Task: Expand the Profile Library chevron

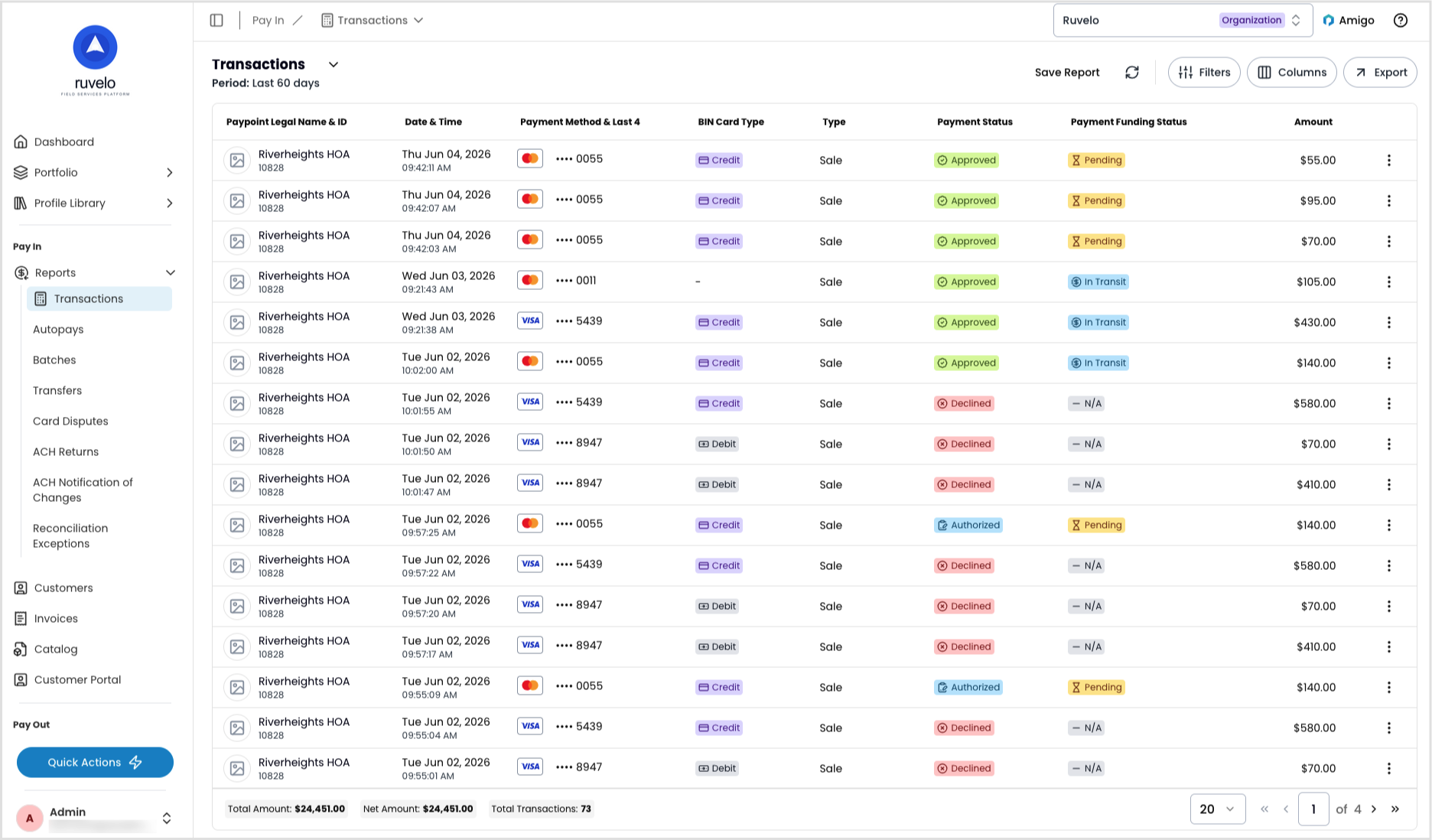Action: tap(169, 203)
